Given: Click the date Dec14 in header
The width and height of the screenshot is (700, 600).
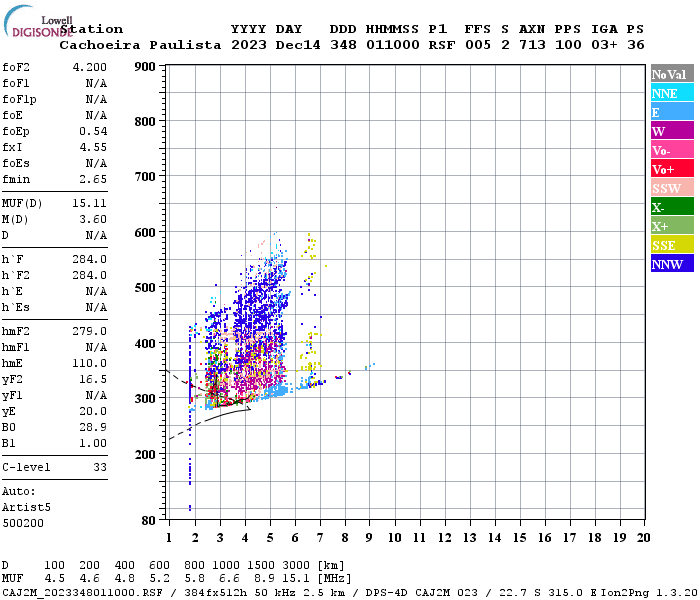Looking at the screenshot, I should point(298,45).
